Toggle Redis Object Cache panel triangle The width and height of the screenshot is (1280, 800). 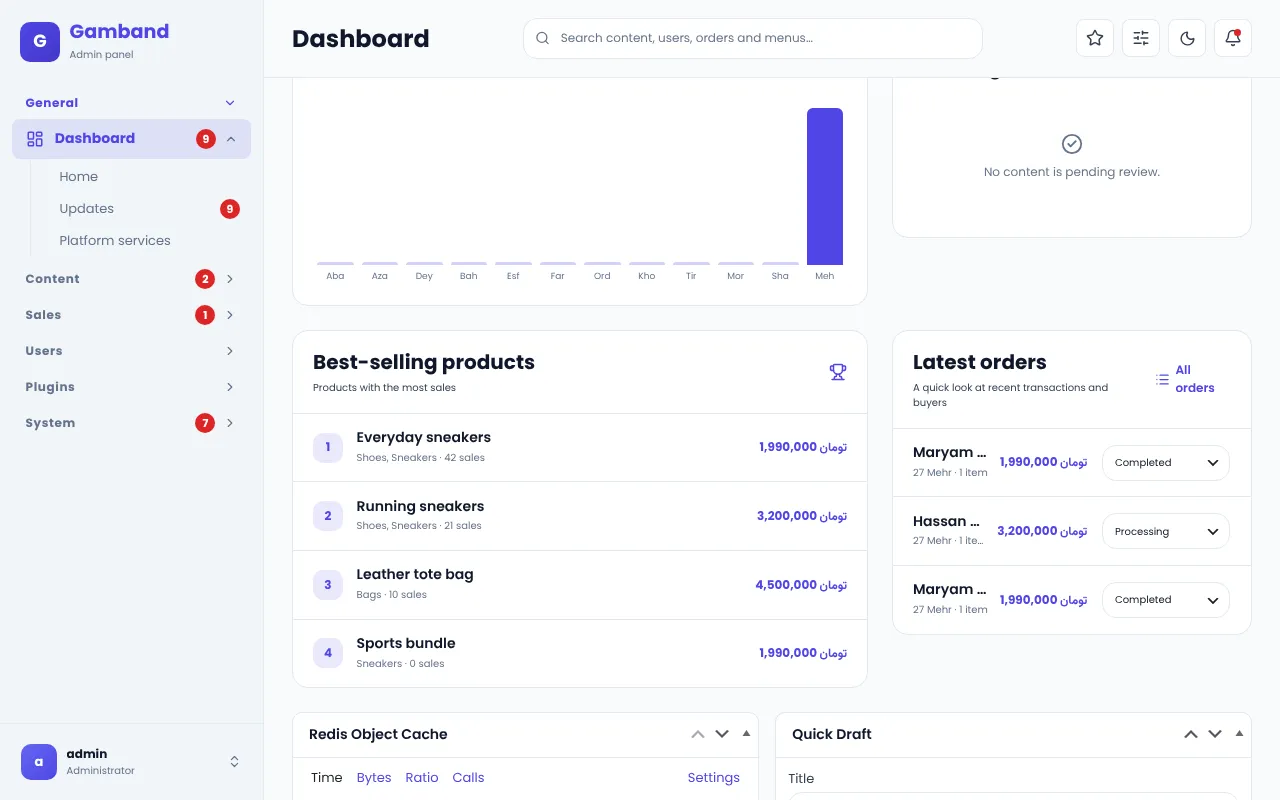746,733
